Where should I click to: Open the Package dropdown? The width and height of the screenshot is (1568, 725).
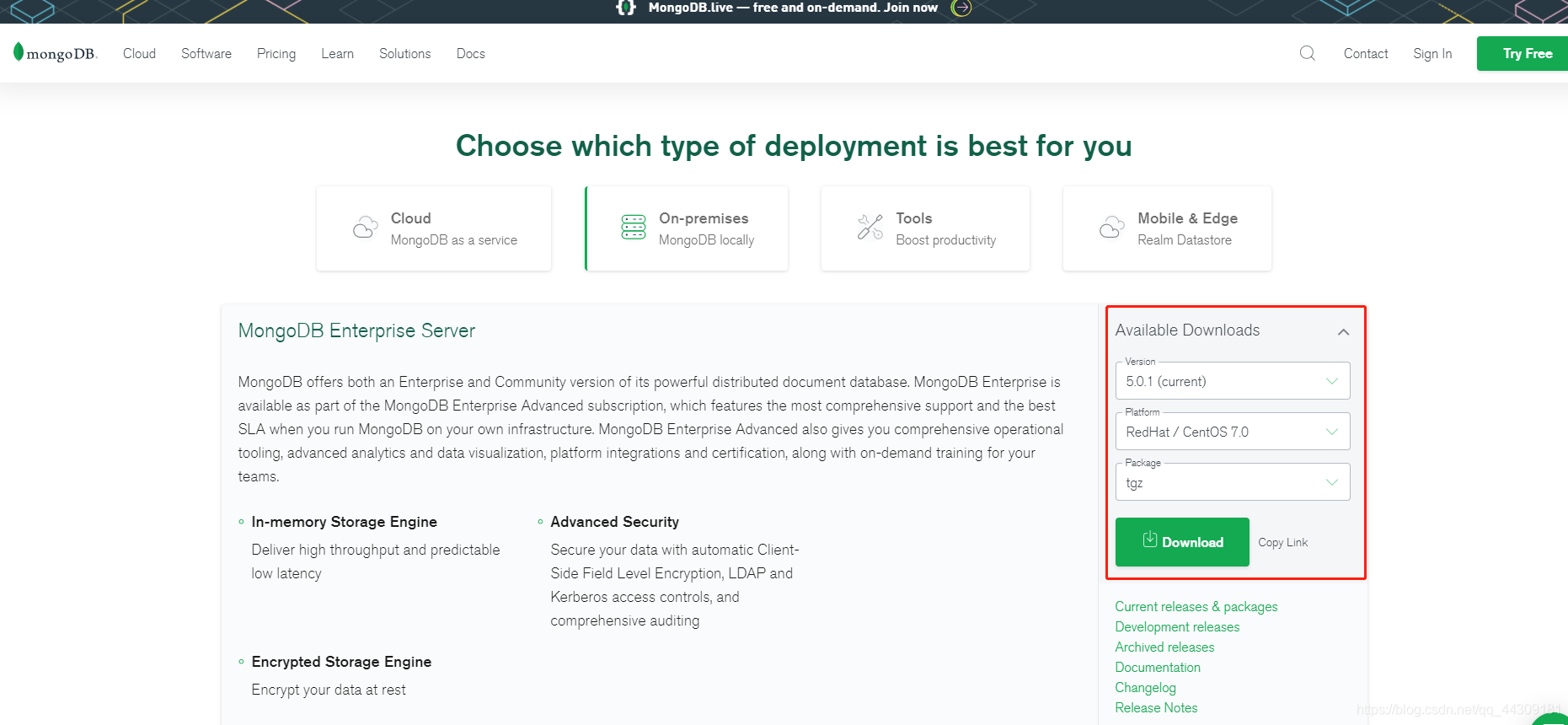coord(1233,482)
